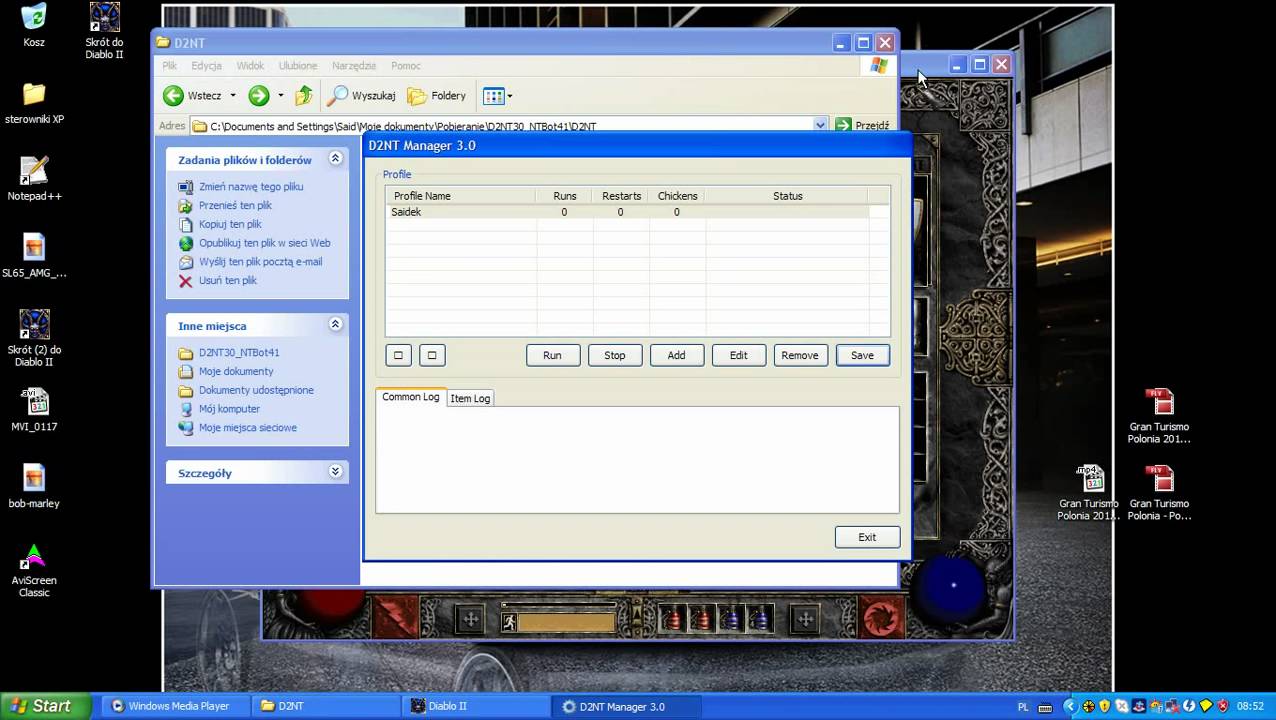The width and height of the screenshot is (1276, 720).
Task: Click Usuń ten plik delete link
Action: click(x=227, y=281)
